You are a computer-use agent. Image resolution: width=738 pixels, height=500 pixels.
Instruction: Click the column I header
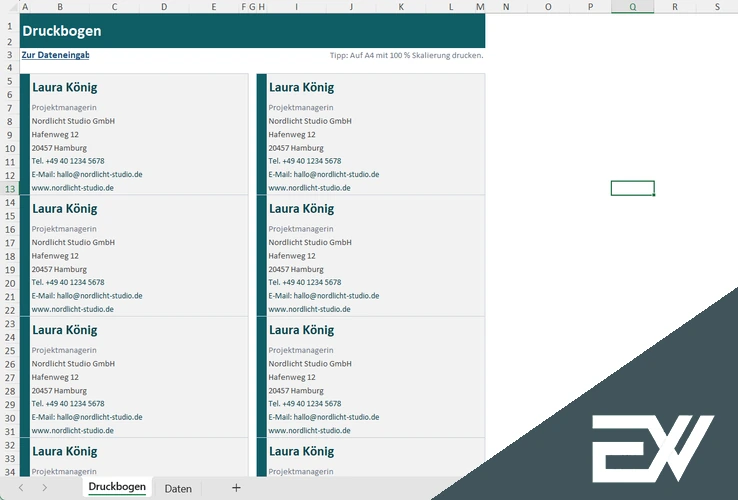(297, 7)
